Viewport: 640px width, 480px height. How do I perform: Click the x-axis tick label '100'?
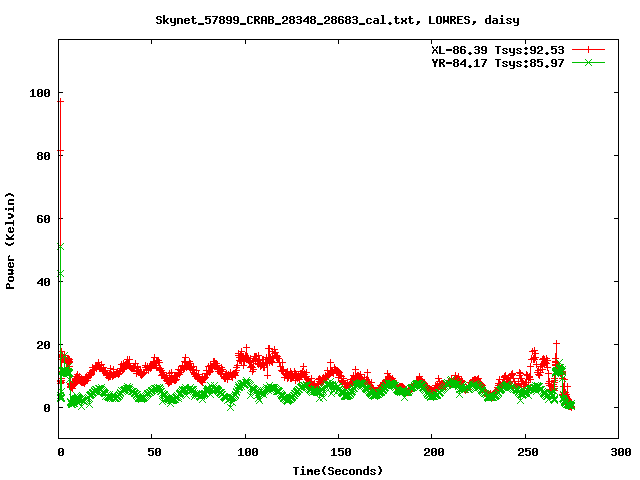click(x=247, y=452)
